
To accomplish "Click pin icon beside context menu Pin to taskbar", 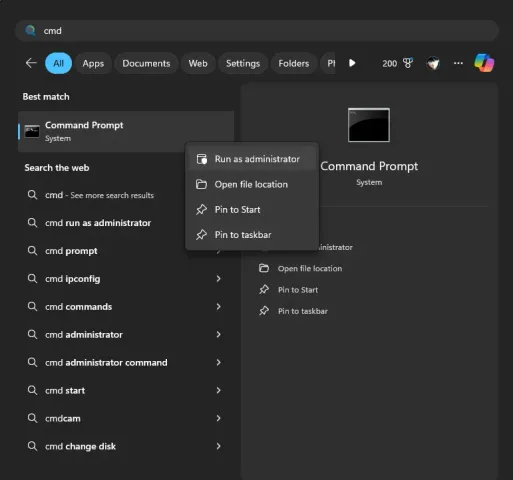I will click(201, 235).
